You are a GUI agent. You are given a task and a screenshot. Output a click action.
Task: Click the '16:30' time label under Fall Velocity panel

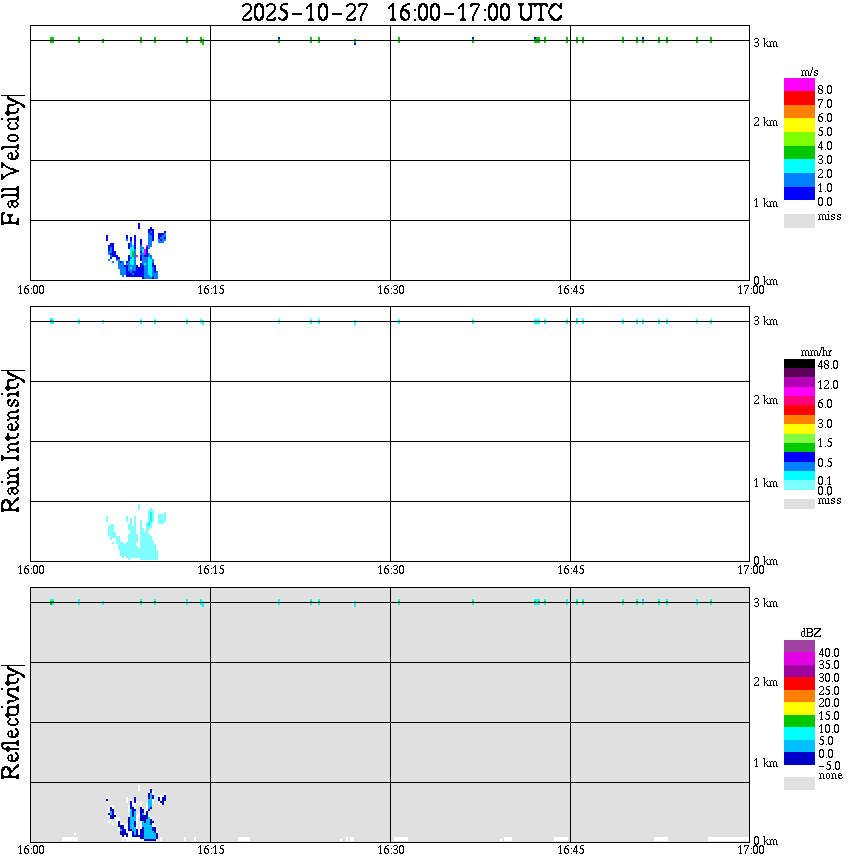(391, 290)
